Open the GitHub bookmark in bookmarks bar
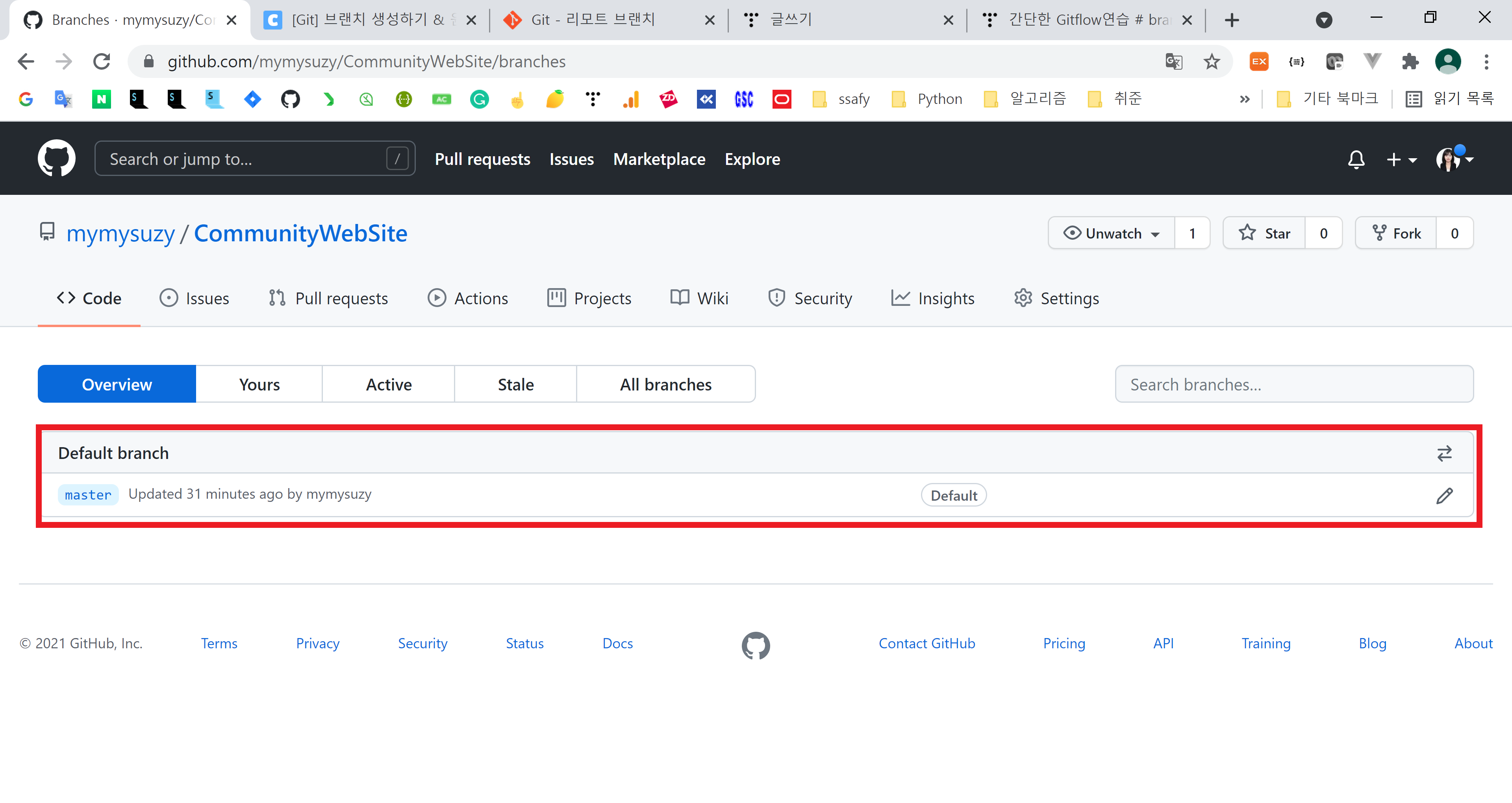The height and width of the screenshot is (803, 1512). click(x=290, y=99)
